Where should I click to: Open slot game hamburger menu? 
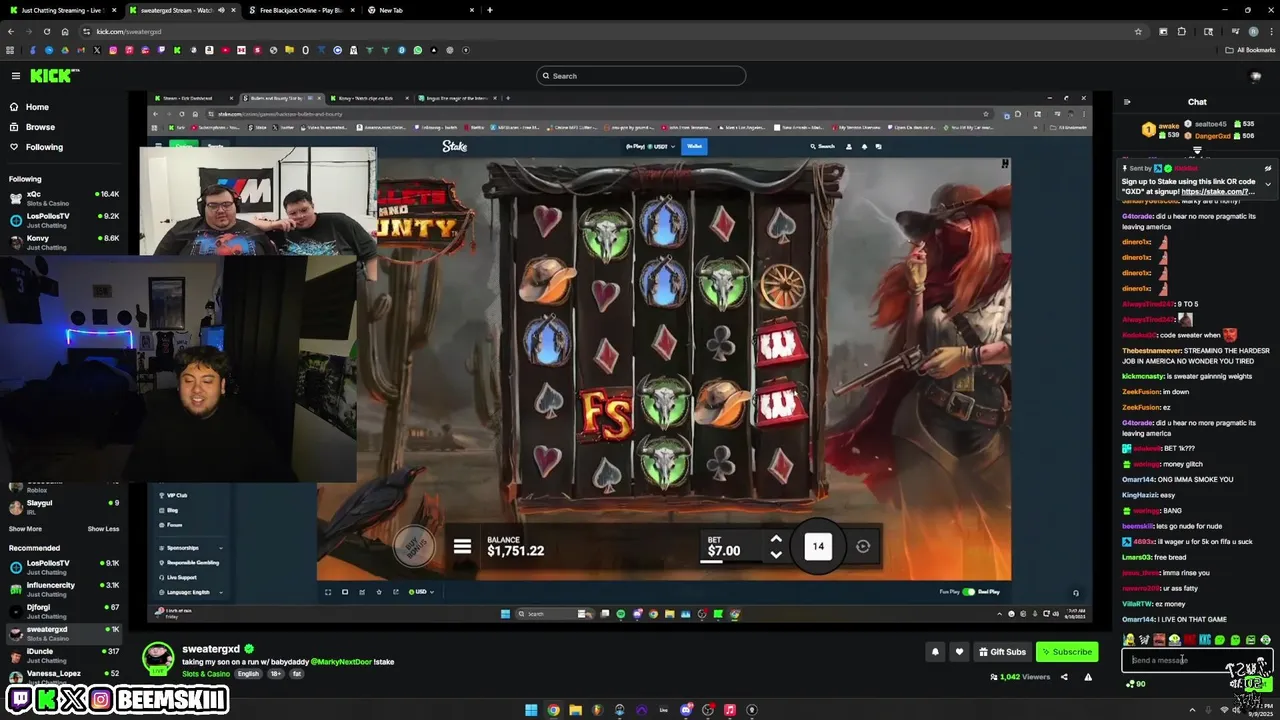[x=462, y=547]
